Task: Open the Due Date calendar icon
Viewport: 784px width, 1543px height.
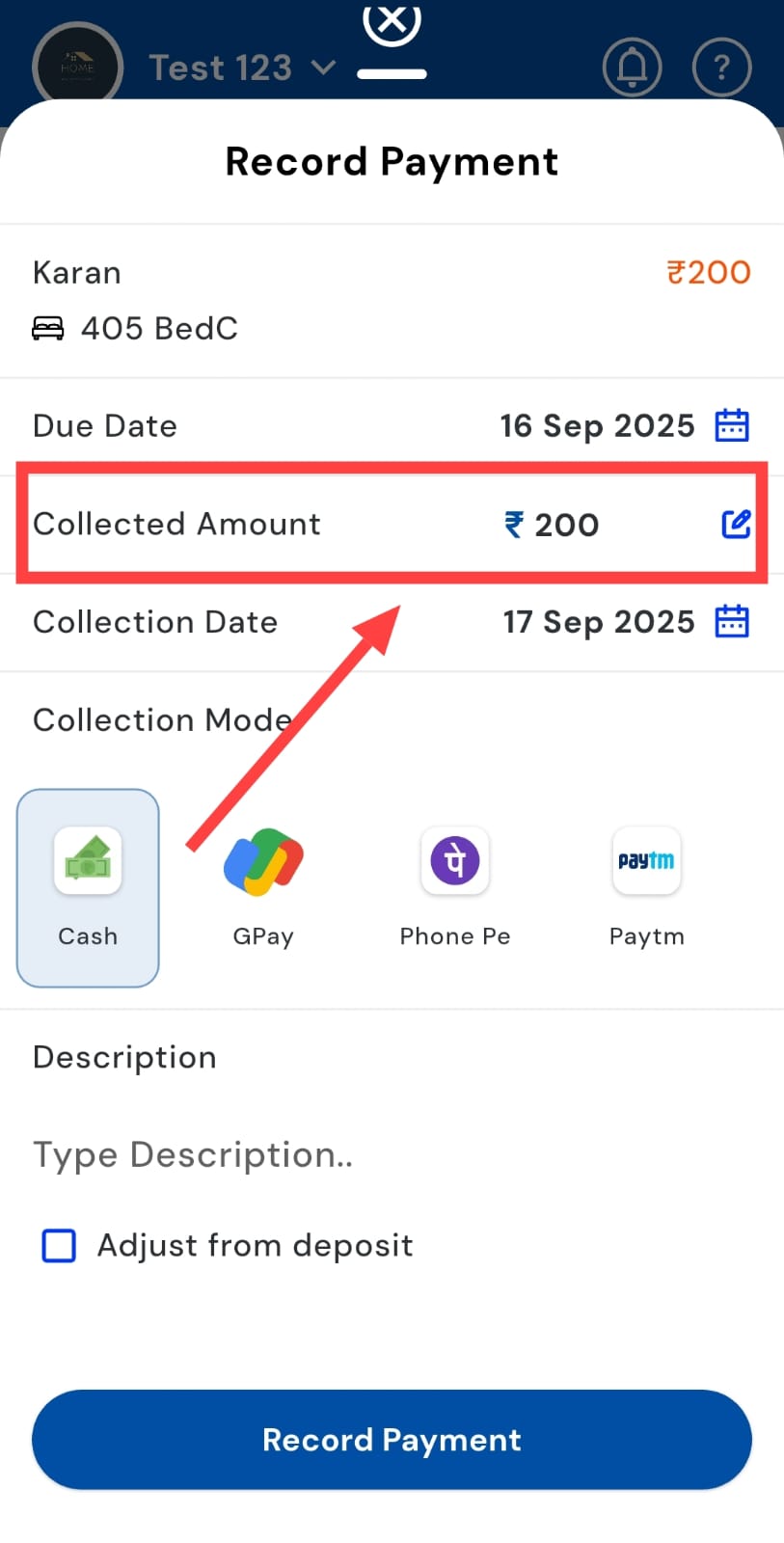Action: click(x=732, y=425)
